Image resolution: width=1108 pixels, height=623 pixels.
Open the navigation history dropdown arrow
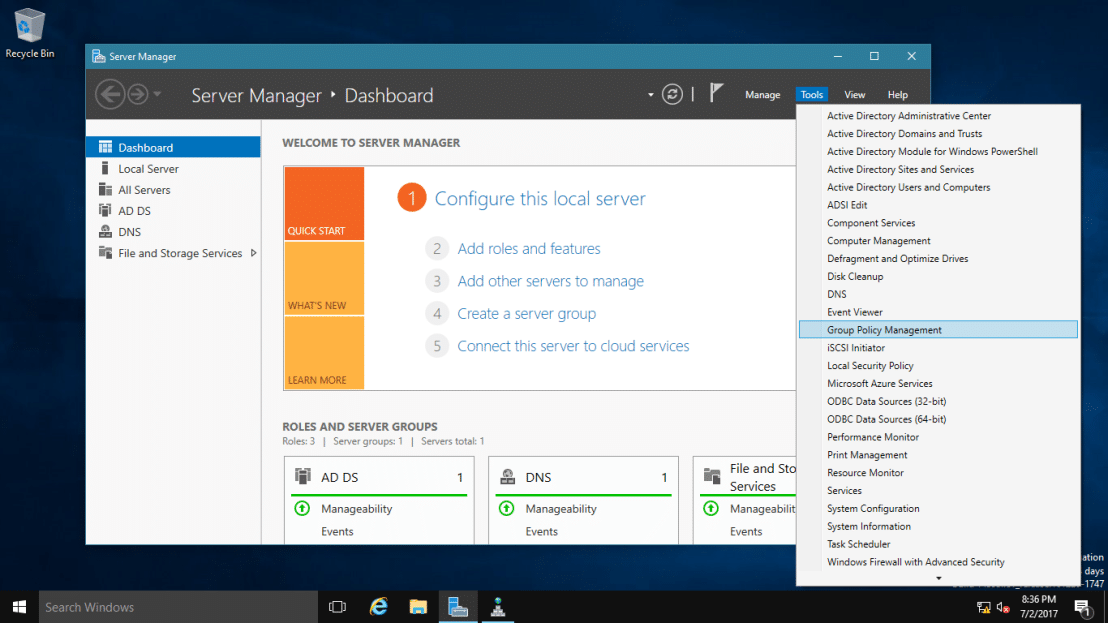pyautogui.click(x=158, y=94)
